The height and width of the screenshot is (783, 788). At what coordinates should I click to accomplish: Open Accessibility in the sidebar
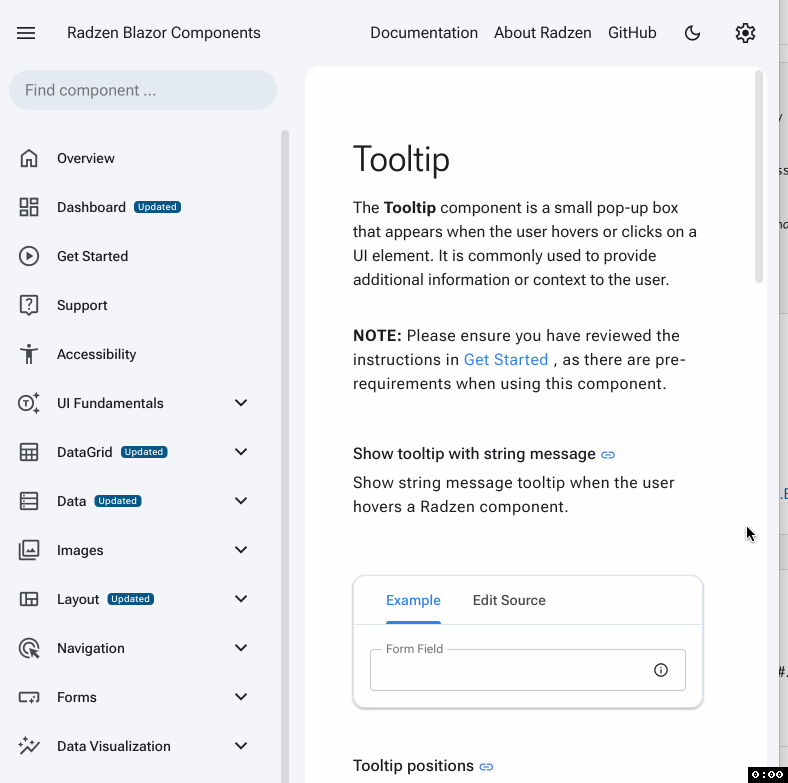click(x=96, y=354)
